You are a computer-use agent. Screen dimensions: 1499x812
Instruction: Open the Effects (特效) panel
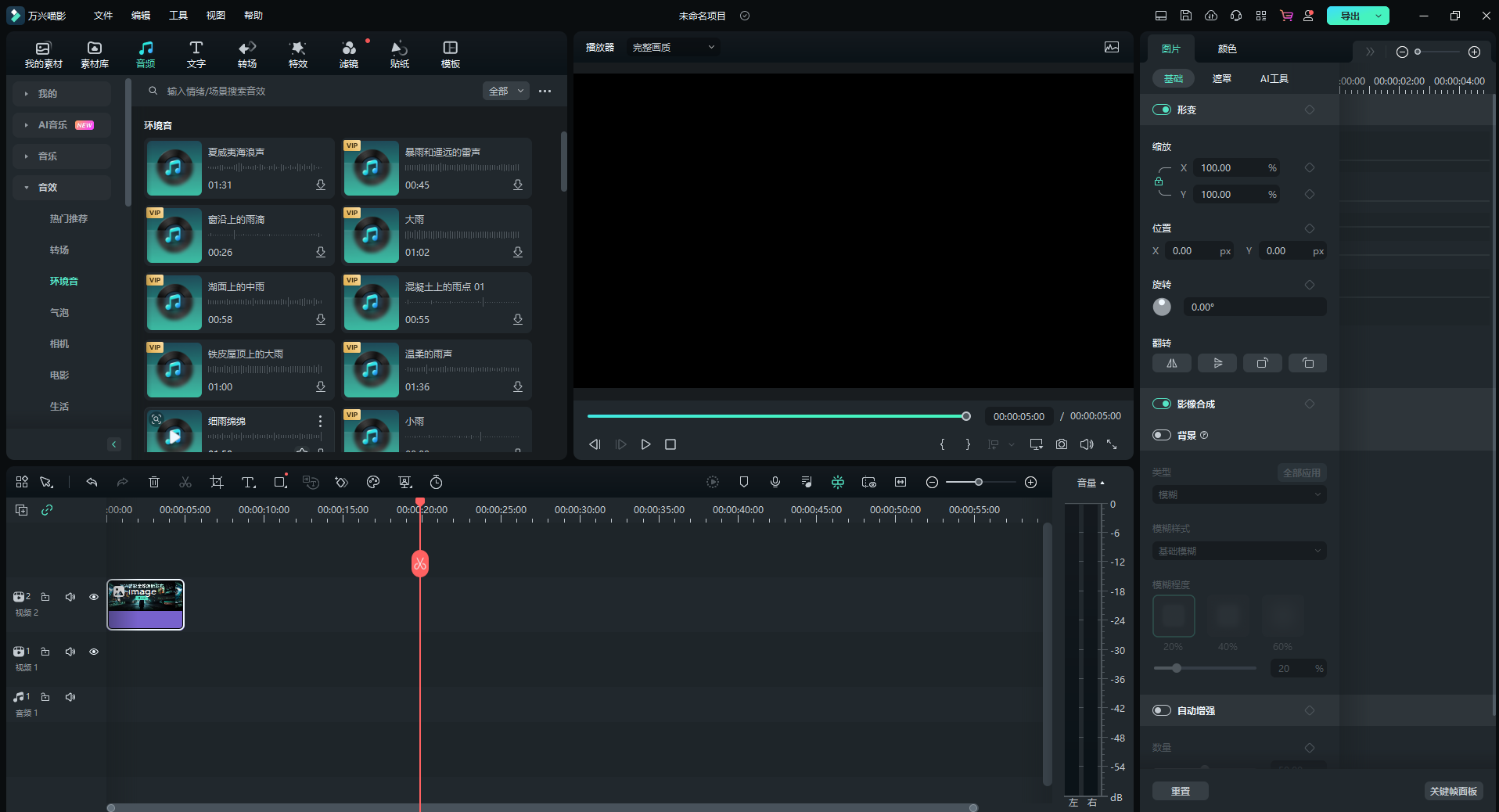297,54
